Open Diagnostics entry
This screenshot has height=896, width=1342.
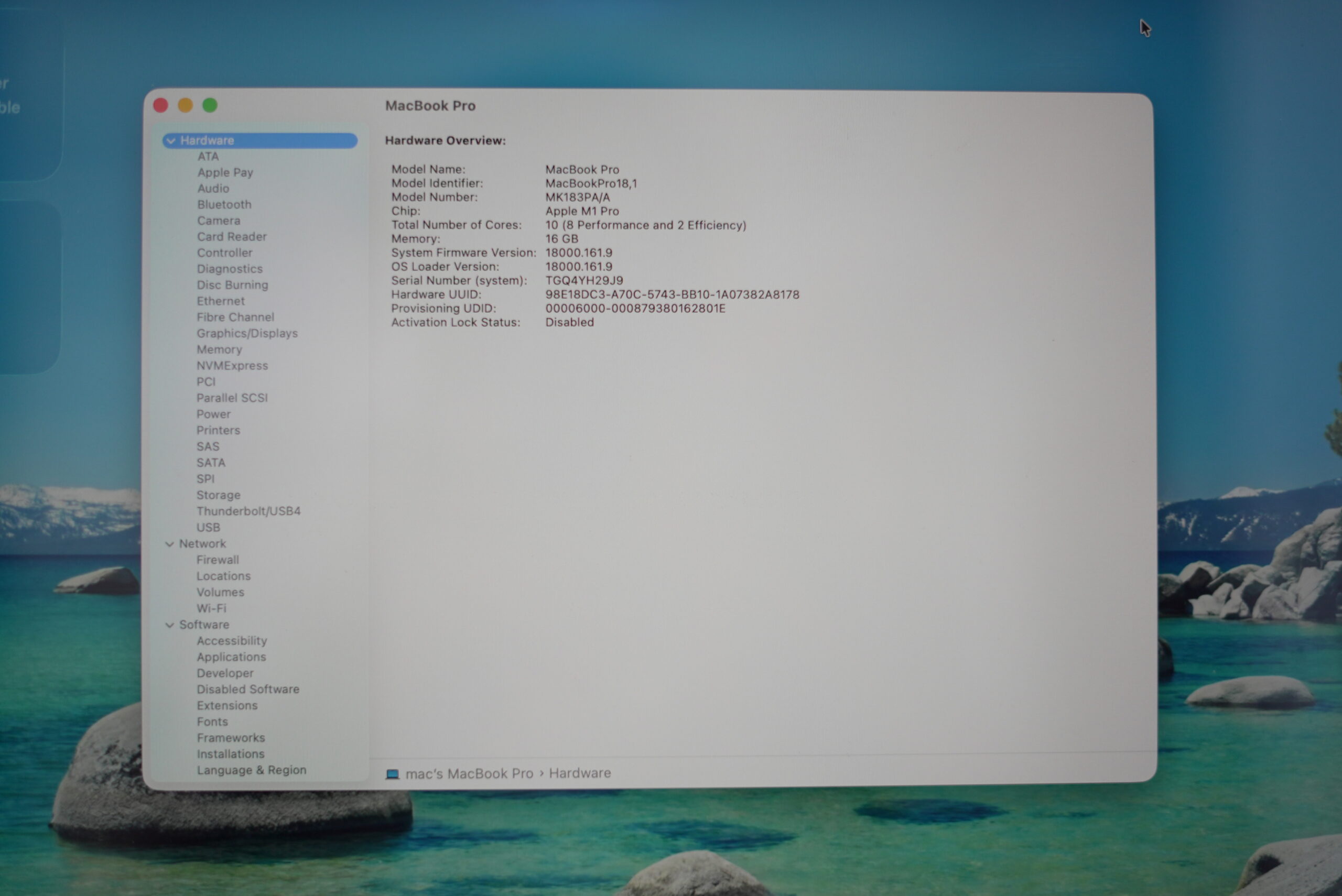coord(230,269)
